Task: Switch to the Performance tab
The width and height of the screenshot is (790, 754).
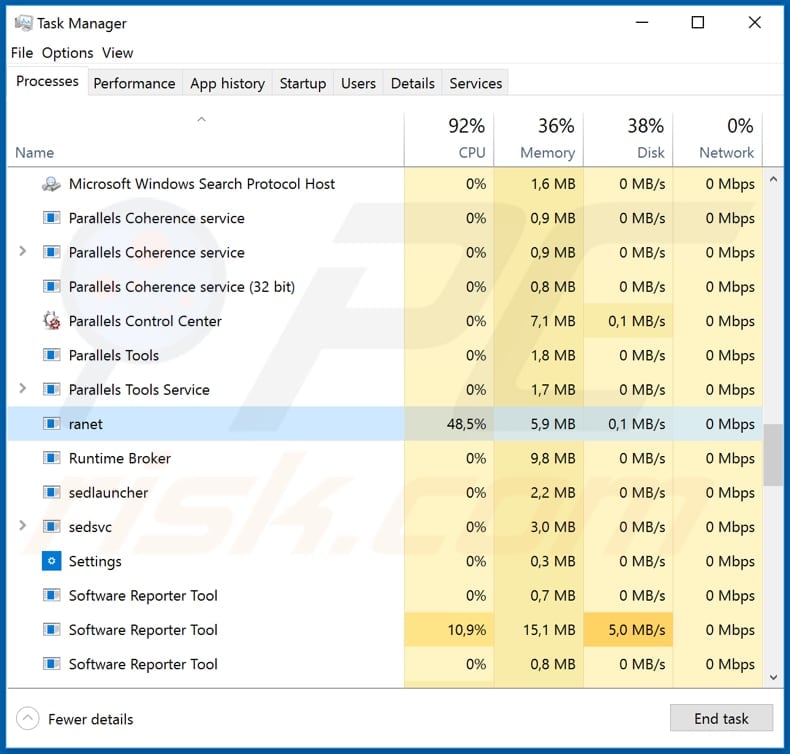Action: click(134, 83)
